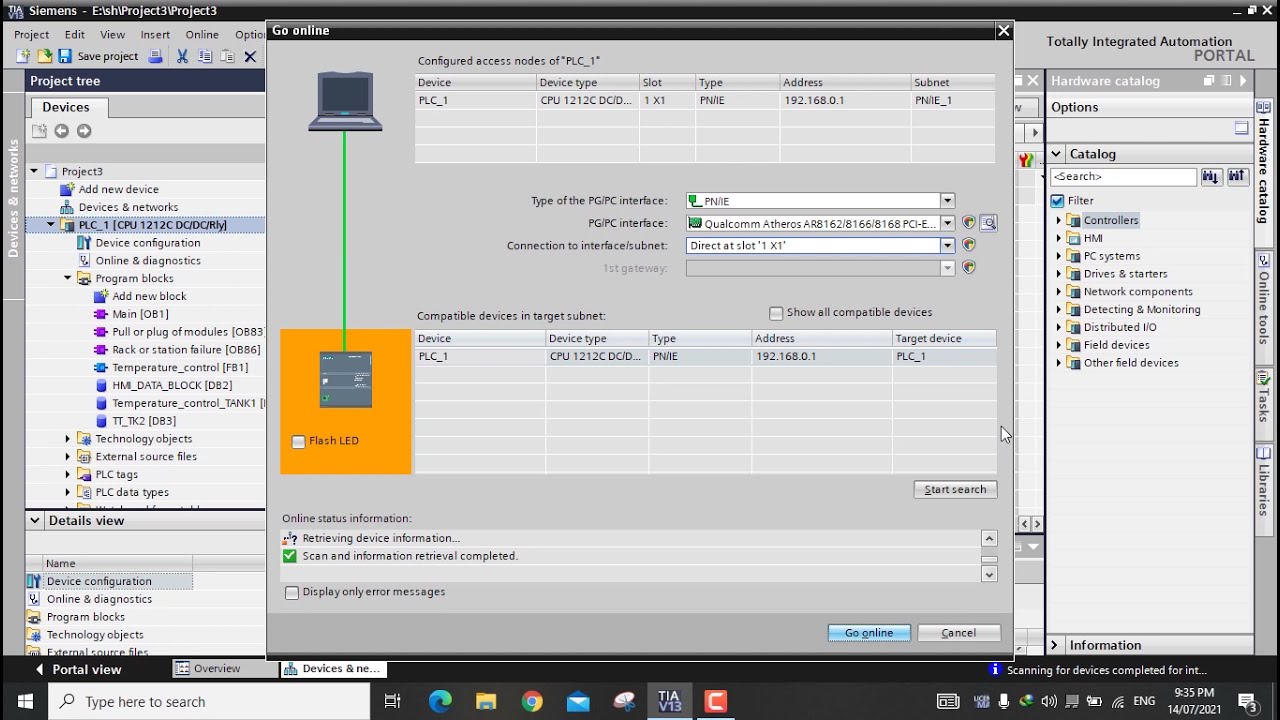Viewport: 1280px width, 720px height.
Task: Click the Start search button
Action: coord(955,489)
